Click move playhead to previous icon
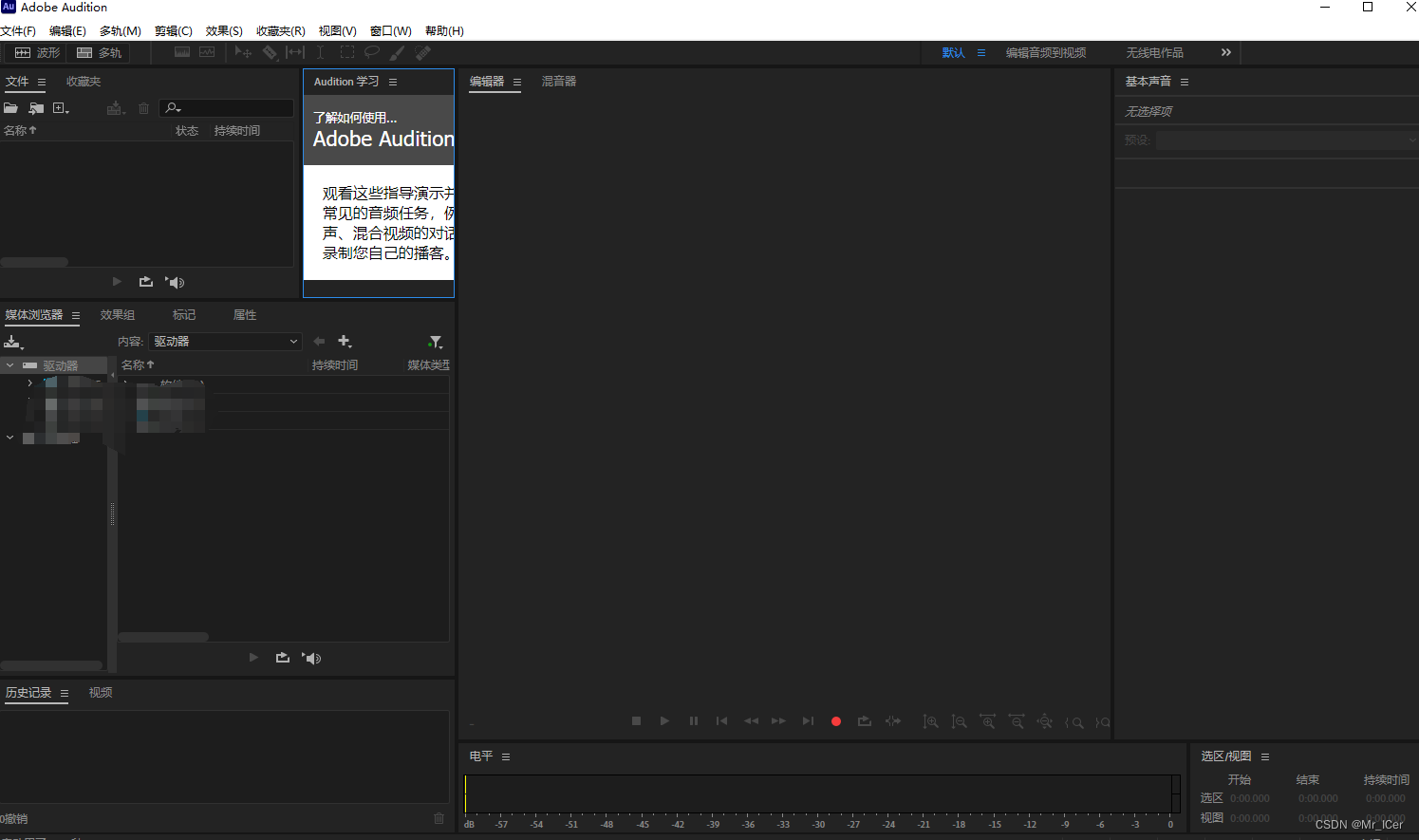 tap(721, 721)
